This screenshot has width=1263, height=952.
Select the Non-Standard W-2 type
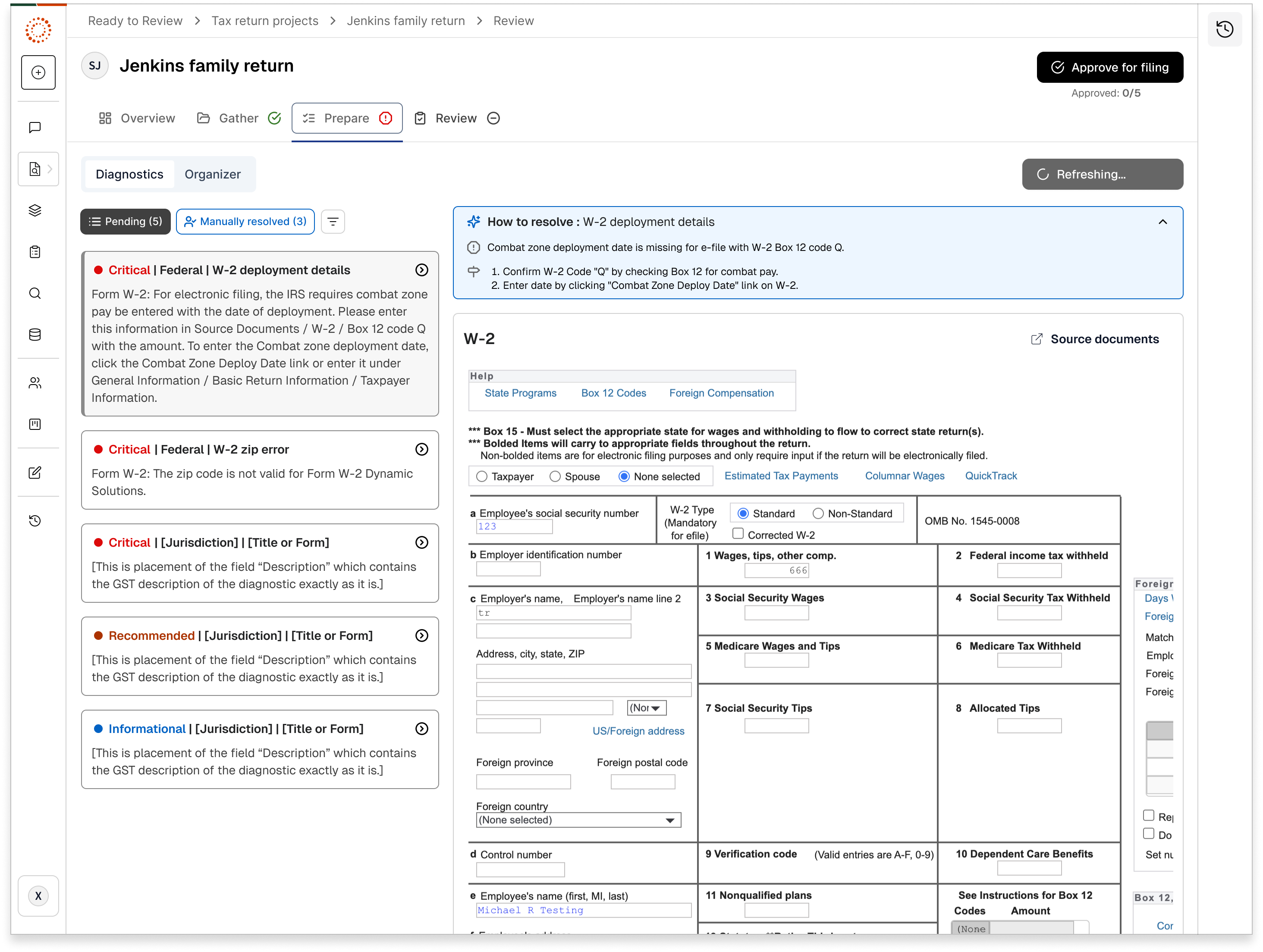818,514
